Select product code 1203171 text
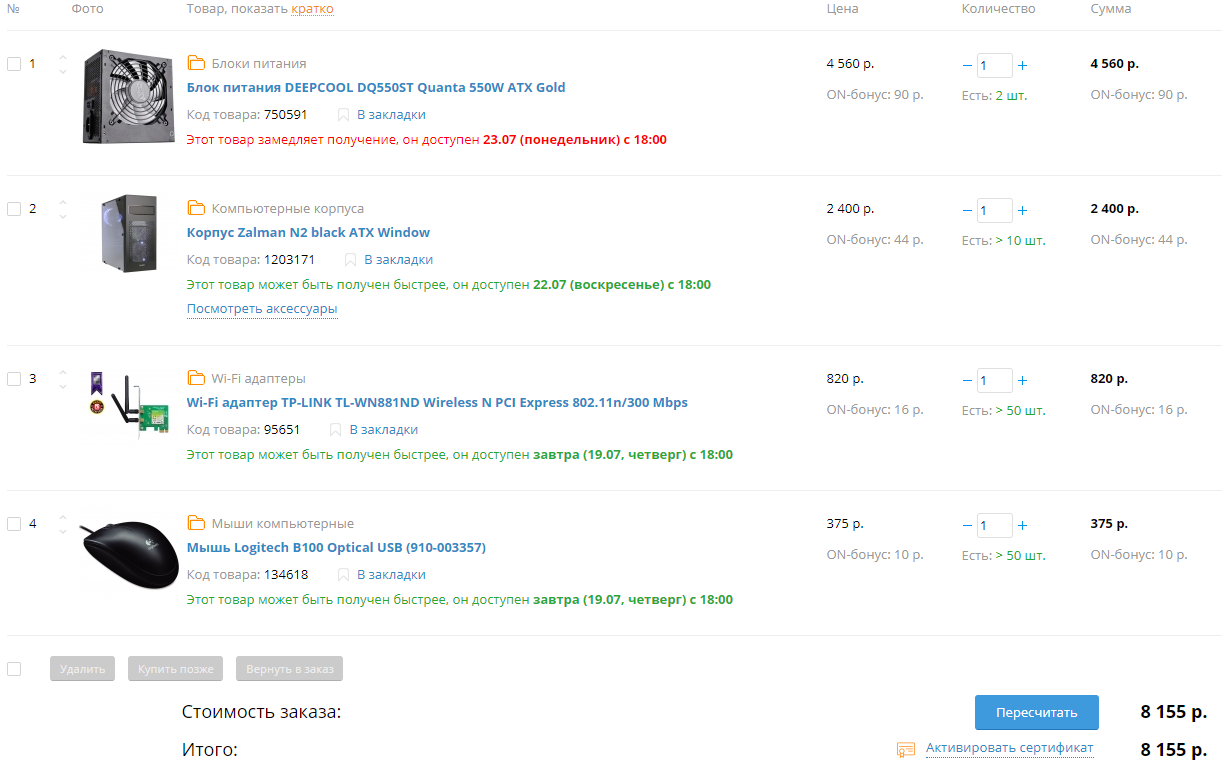Screen dimensions: 1222x771 [289, 259]
